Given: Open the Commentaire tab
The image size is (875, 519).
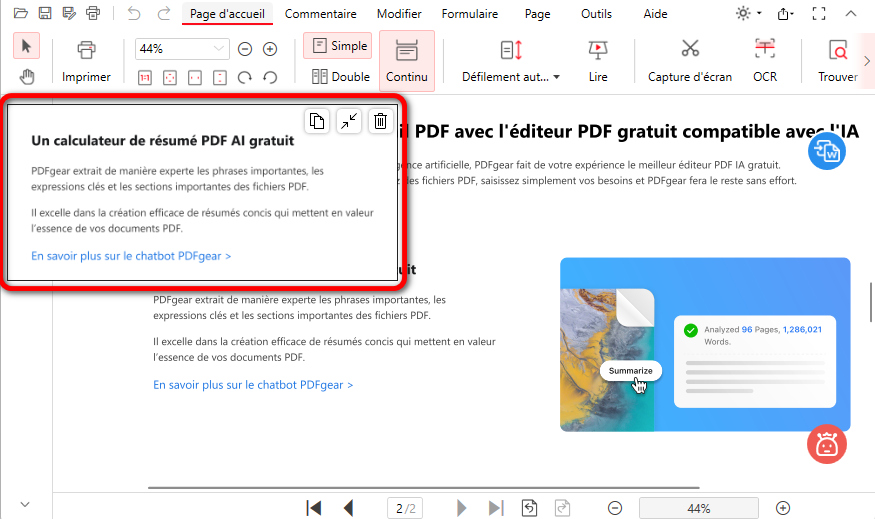Looking at the screenshot, I should (320, 14).
